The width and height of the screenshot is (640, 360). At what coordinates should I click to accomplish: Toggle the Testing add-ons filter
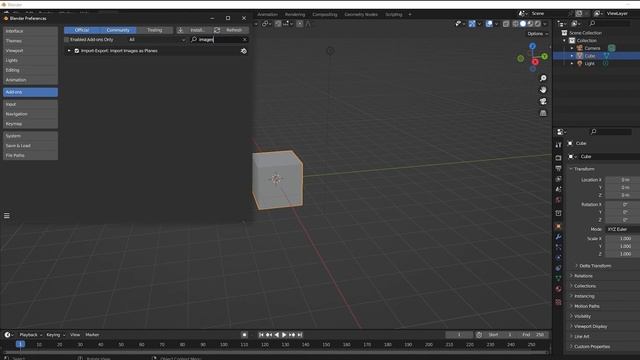(154, 30)
